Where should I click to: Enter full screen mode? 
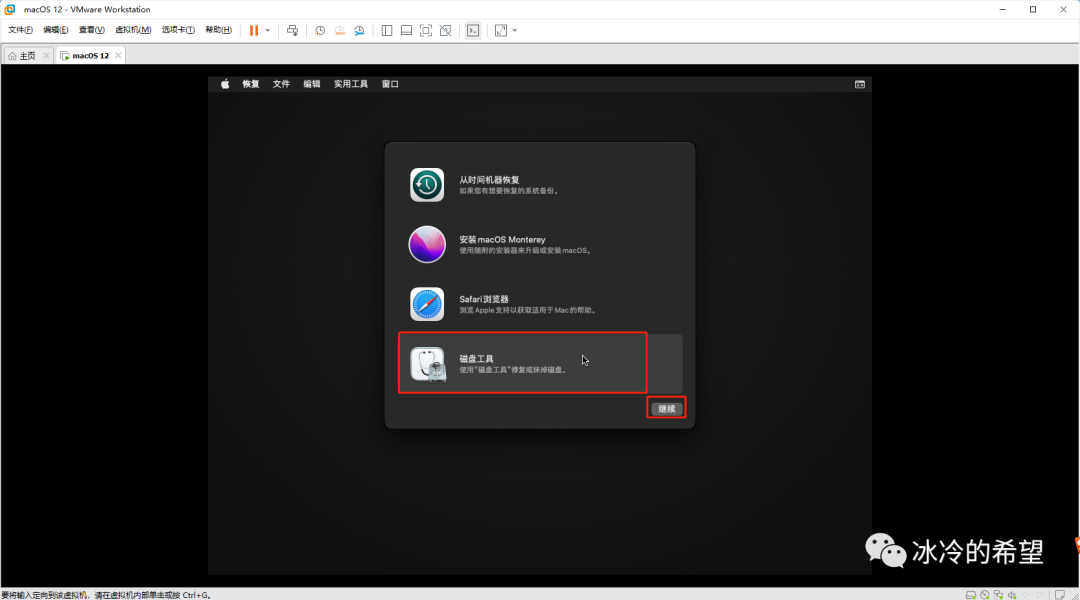click(426, 30)
